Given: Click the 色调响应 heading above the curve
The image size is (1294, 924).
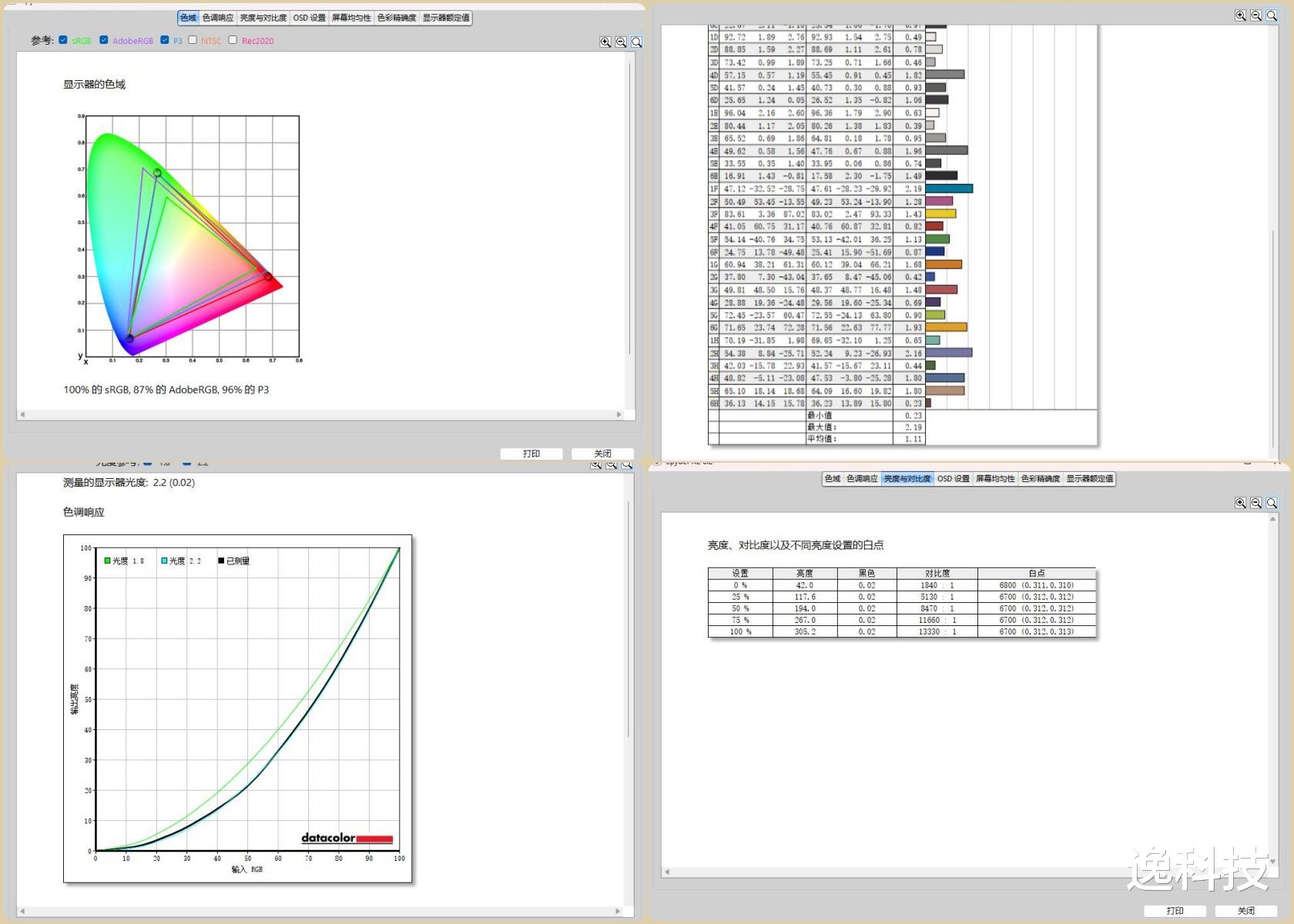Looking at the screenshot, I should tap(83, 512).
